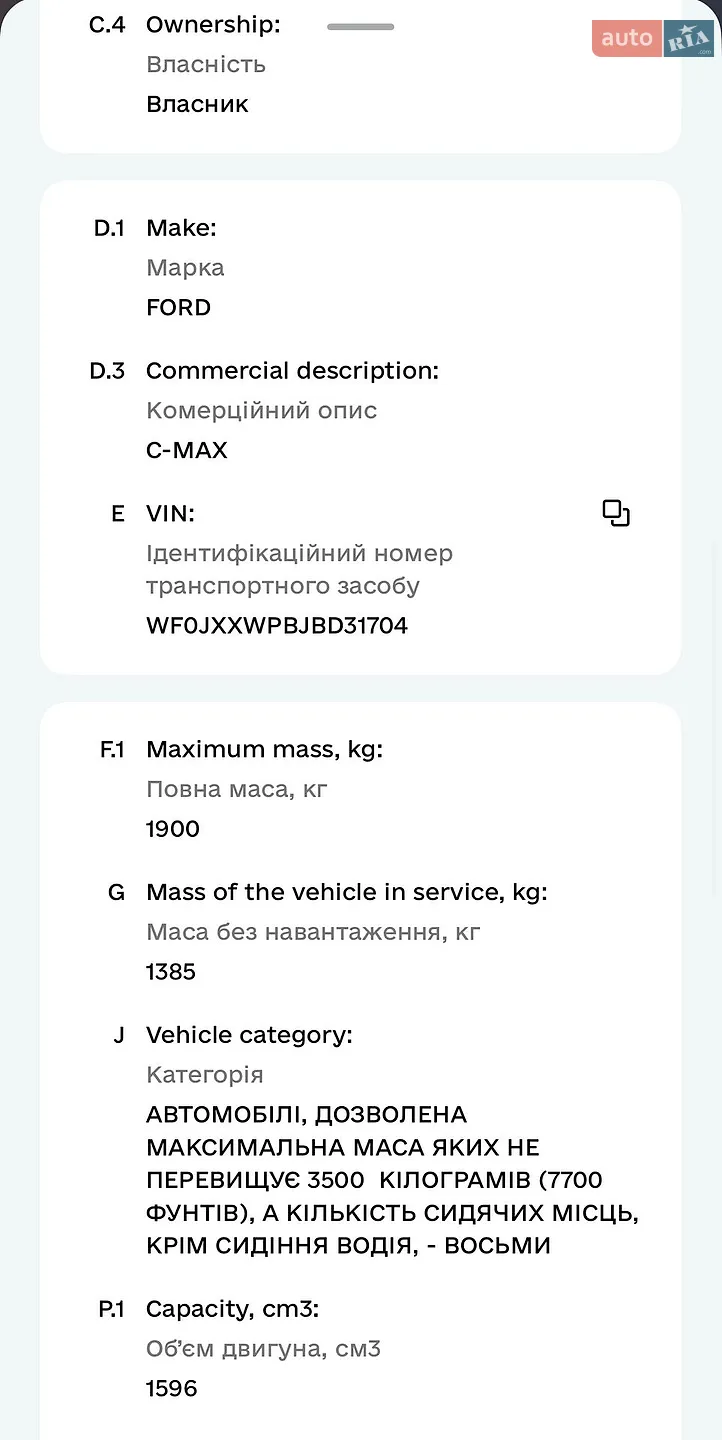Tap the Maximum mass, kg label

(x=265, y=749)
